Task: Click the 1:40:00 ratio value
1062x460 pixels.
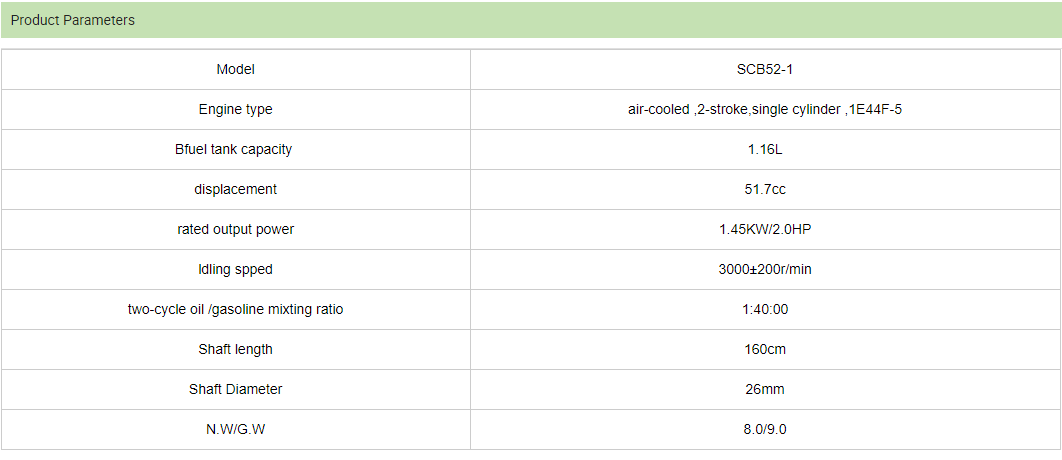Action: (x=764, y=310)
